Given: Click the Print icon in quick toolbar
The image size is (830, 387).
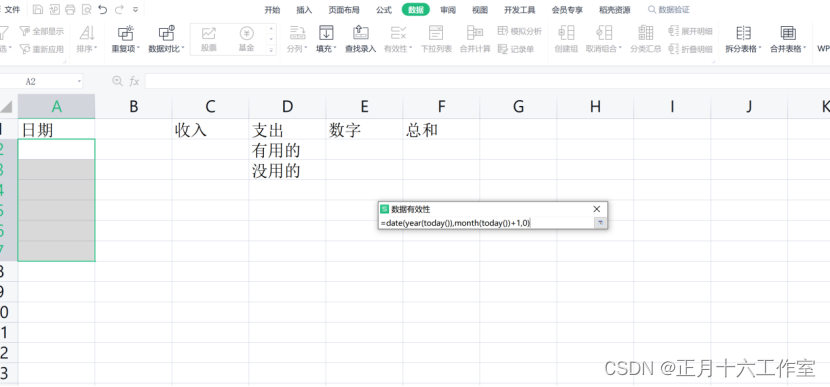Looking at the screenshot, I should [70, 10].
